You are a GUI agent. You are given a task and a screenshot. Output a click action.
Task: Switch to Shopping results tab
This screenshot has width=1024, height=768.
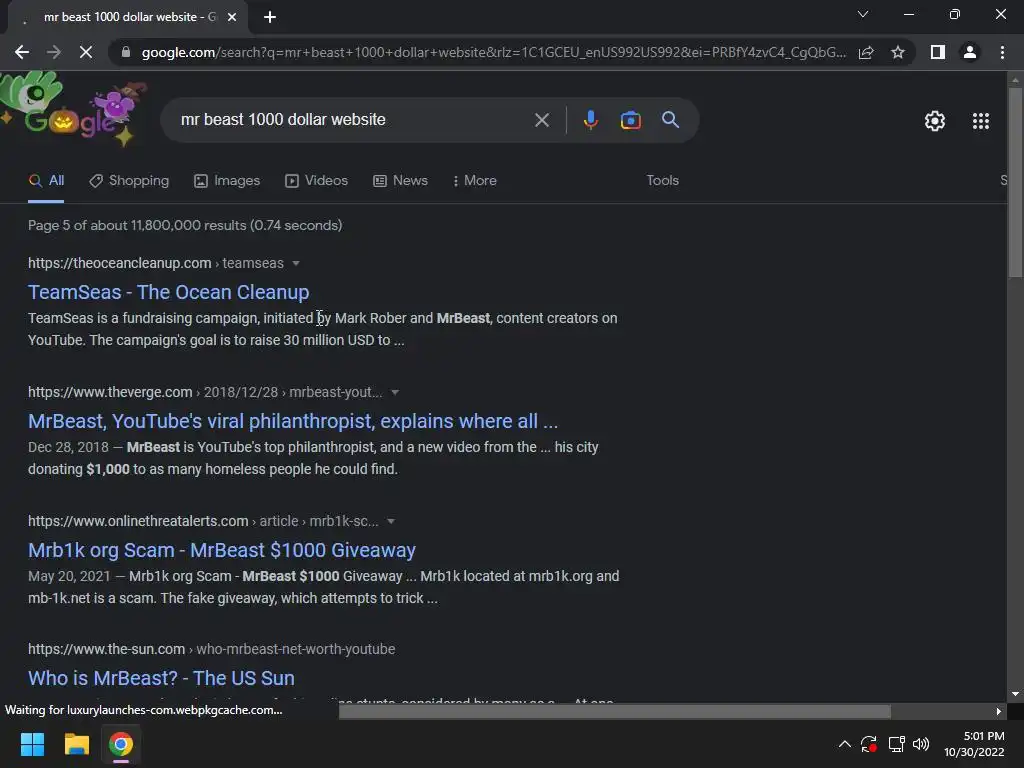pos(129,181)
